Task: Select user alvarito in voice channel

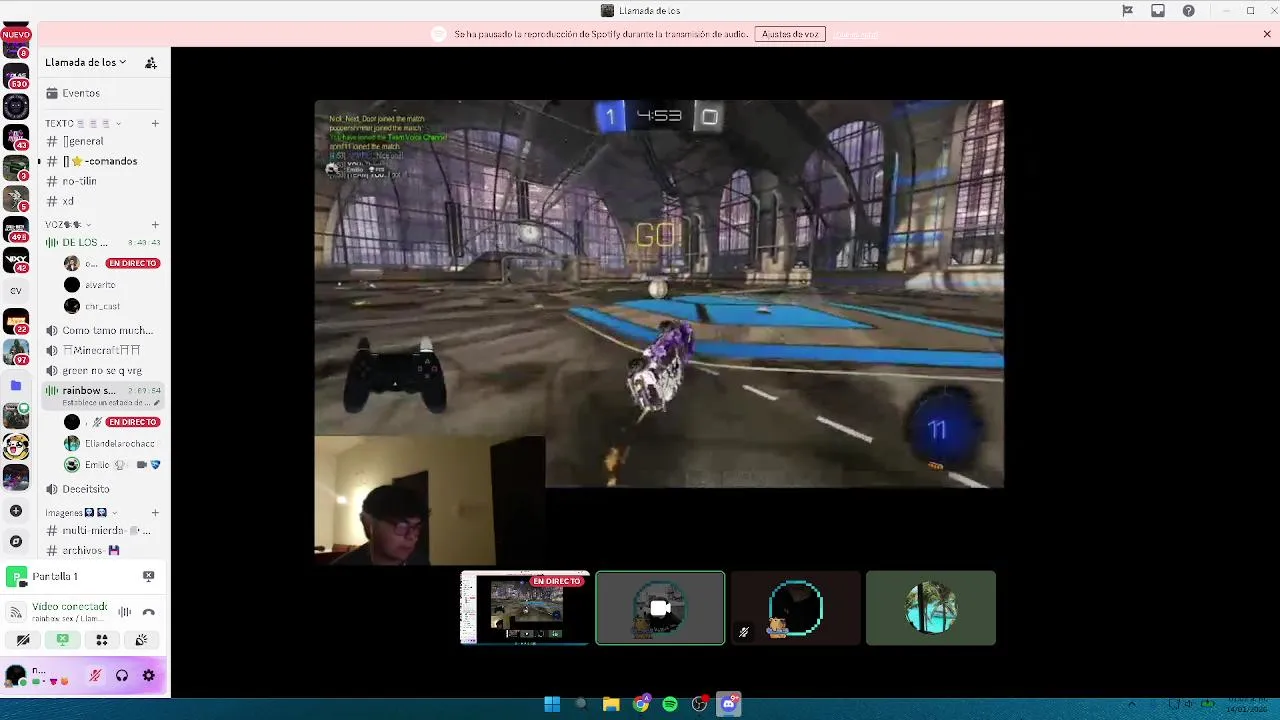Action: click(x=110, y=285)
